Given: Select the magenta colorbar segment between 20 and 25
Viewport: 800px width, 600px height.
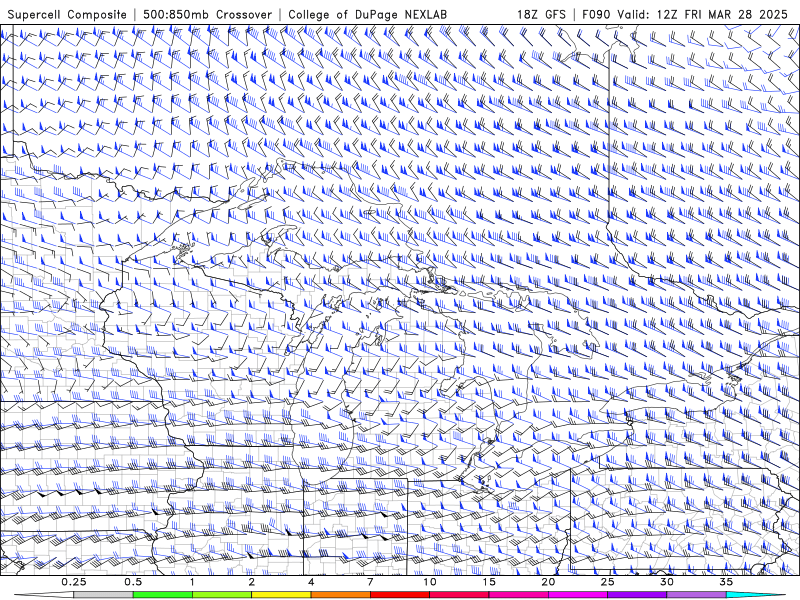Looking at the screenshot, I should point(578,595).
